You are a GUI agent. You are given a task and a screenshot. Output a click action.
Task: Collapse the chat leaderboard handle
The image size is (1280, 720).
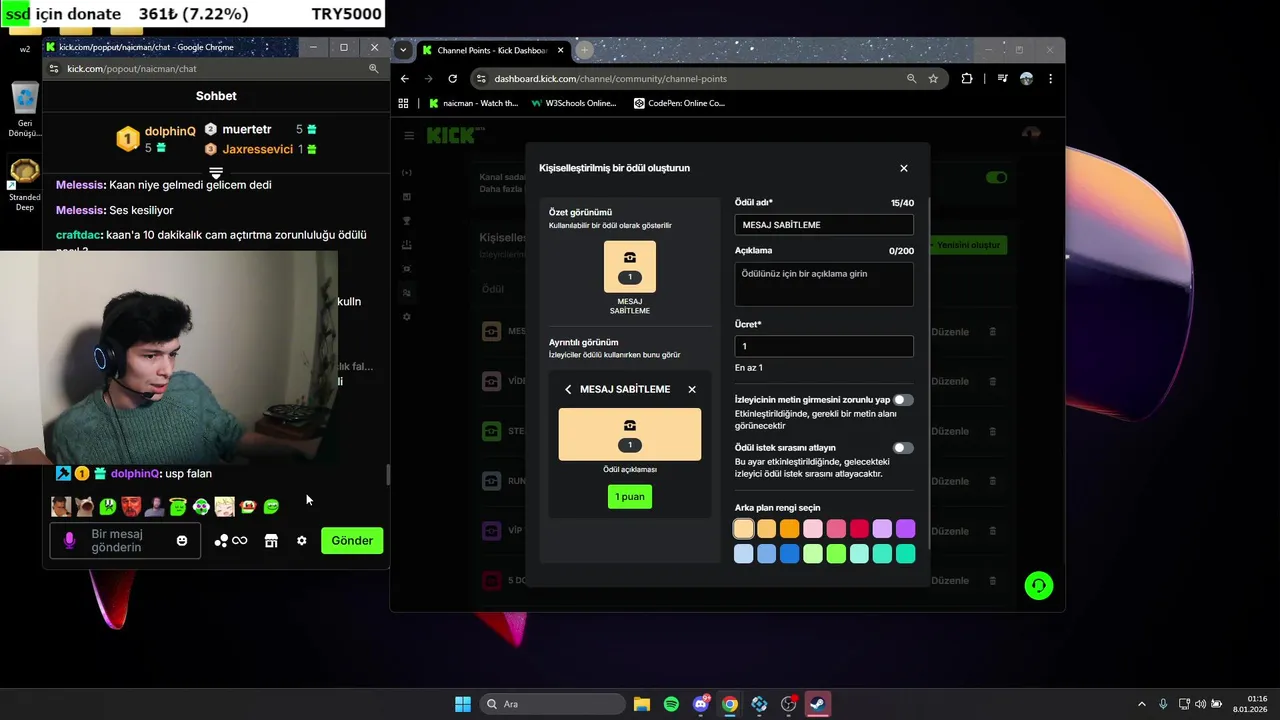click(215, 173)
